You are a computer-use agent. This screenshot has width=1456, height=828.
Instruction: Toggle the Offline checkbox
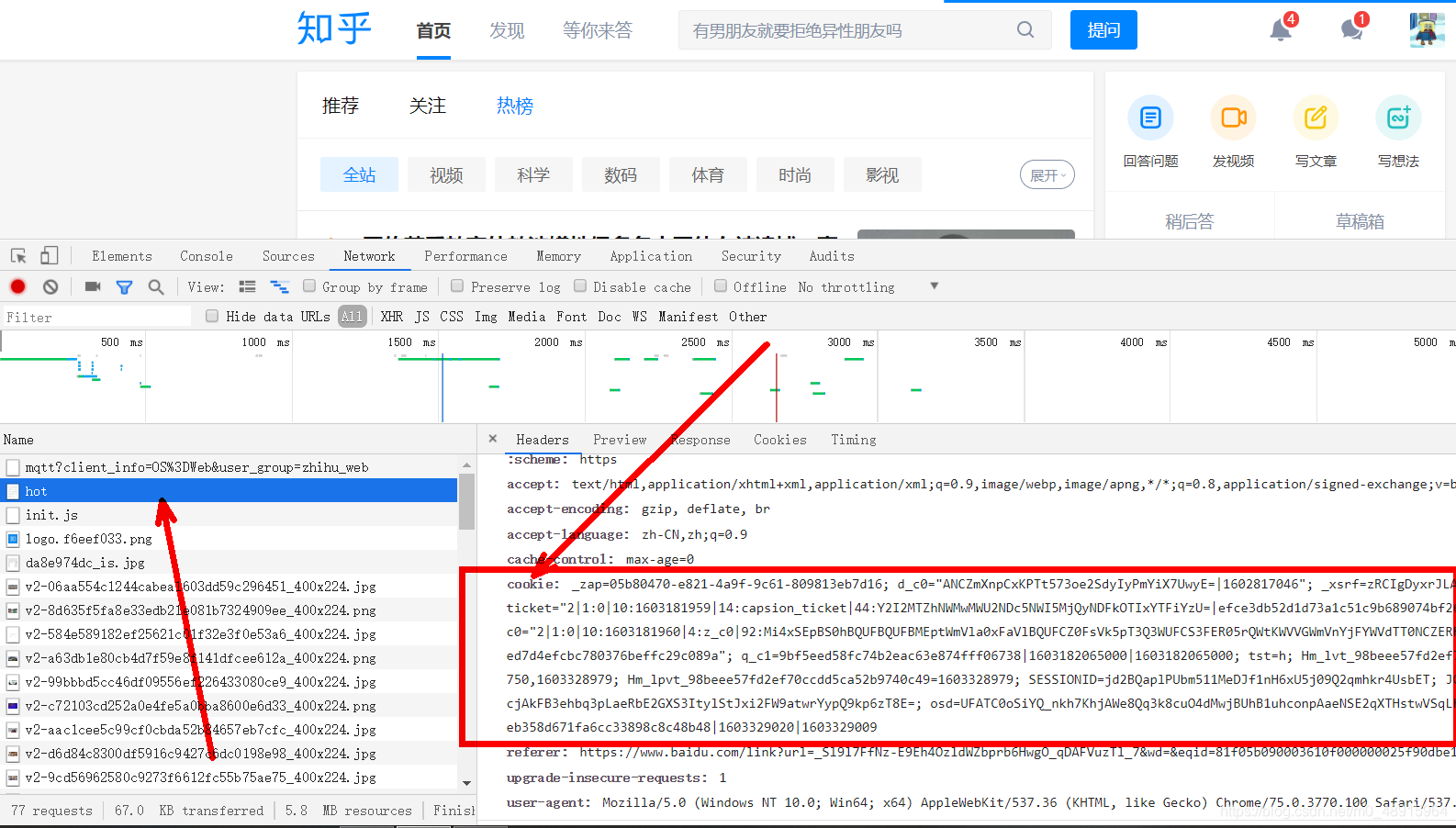coord(721,285)
